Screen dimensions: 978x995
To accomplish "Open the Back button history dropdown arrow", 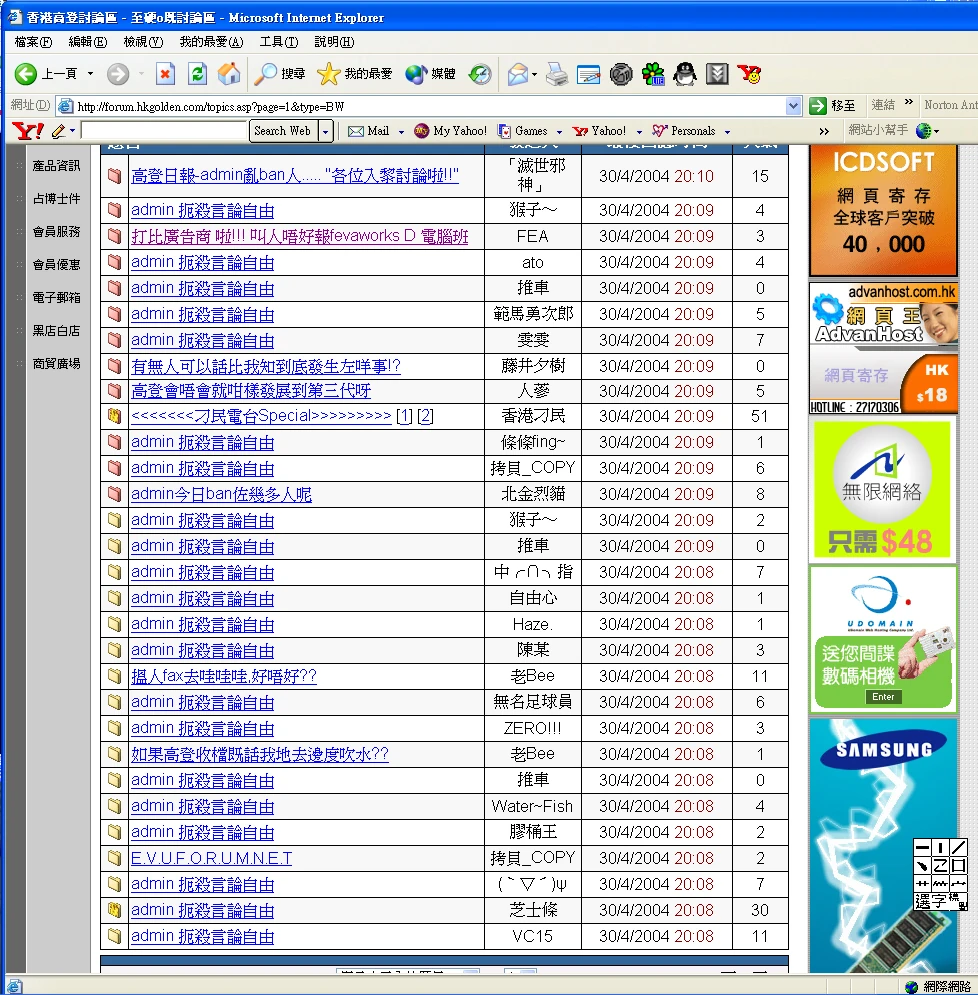I will [x=90, y=74].
